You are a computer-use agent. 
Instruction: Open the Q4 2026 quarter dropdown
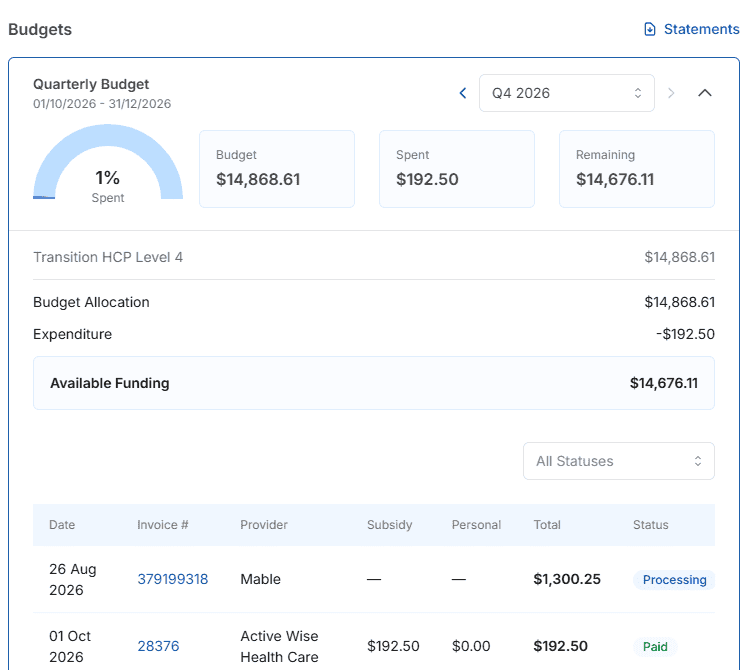(567, 93)
